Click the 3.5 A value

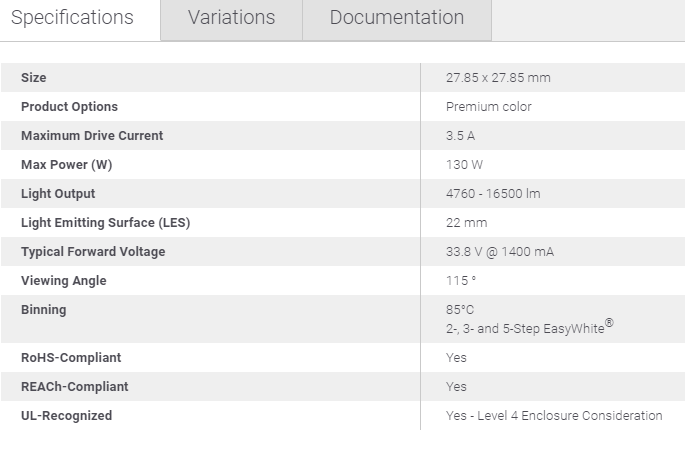tap(460, 136)
